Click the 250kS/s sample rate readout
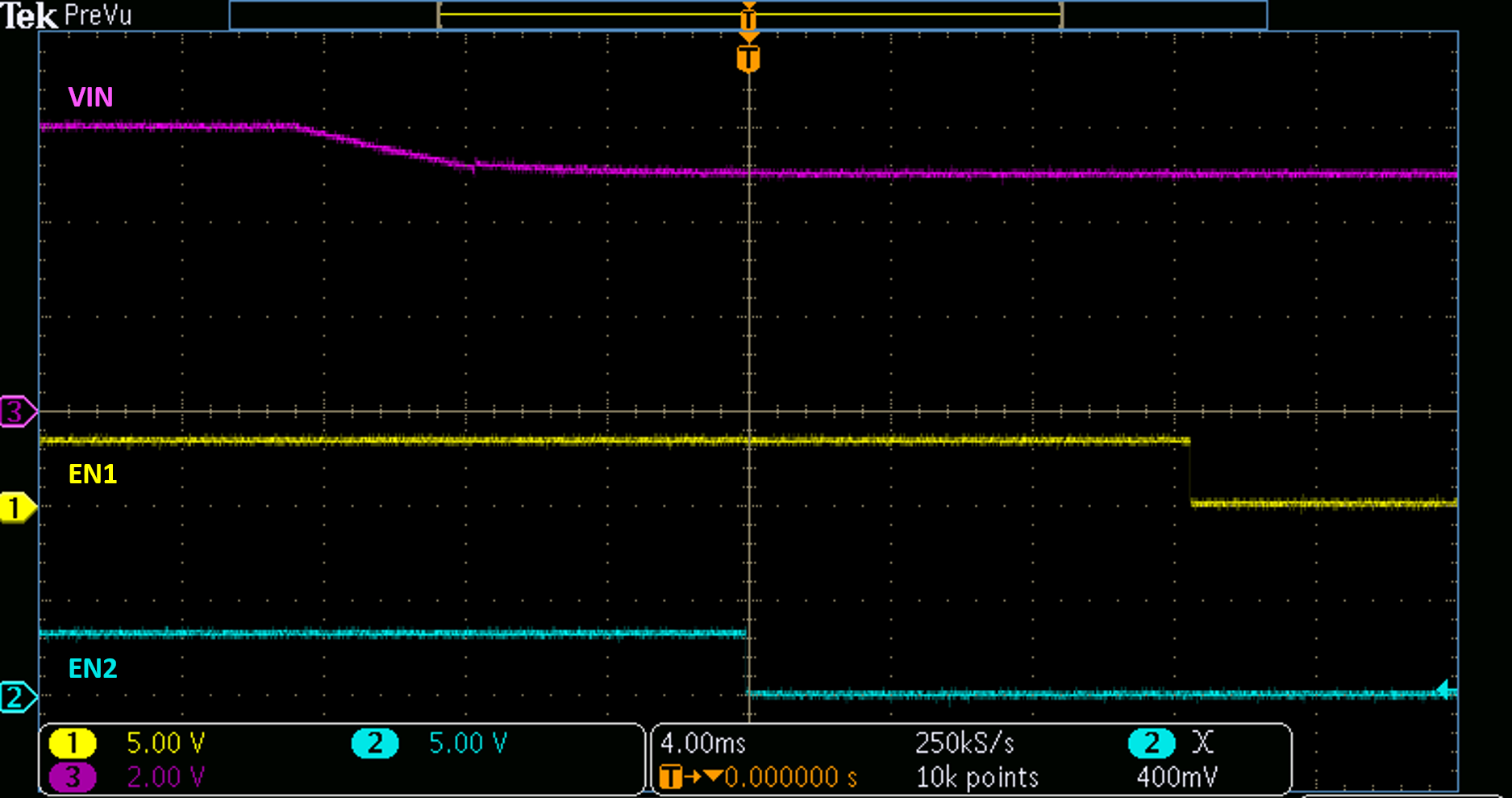Image resolution: width=1512 pixels, height=798 pixels. pyautogui.click(x=964, y=744)
